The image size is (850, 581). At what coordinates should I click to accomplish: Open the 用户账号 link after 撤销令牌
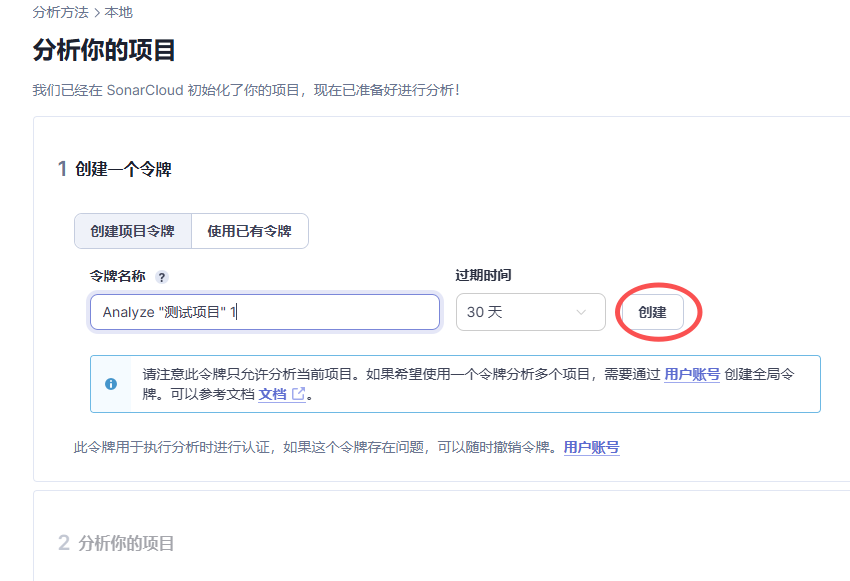[591, 447]
